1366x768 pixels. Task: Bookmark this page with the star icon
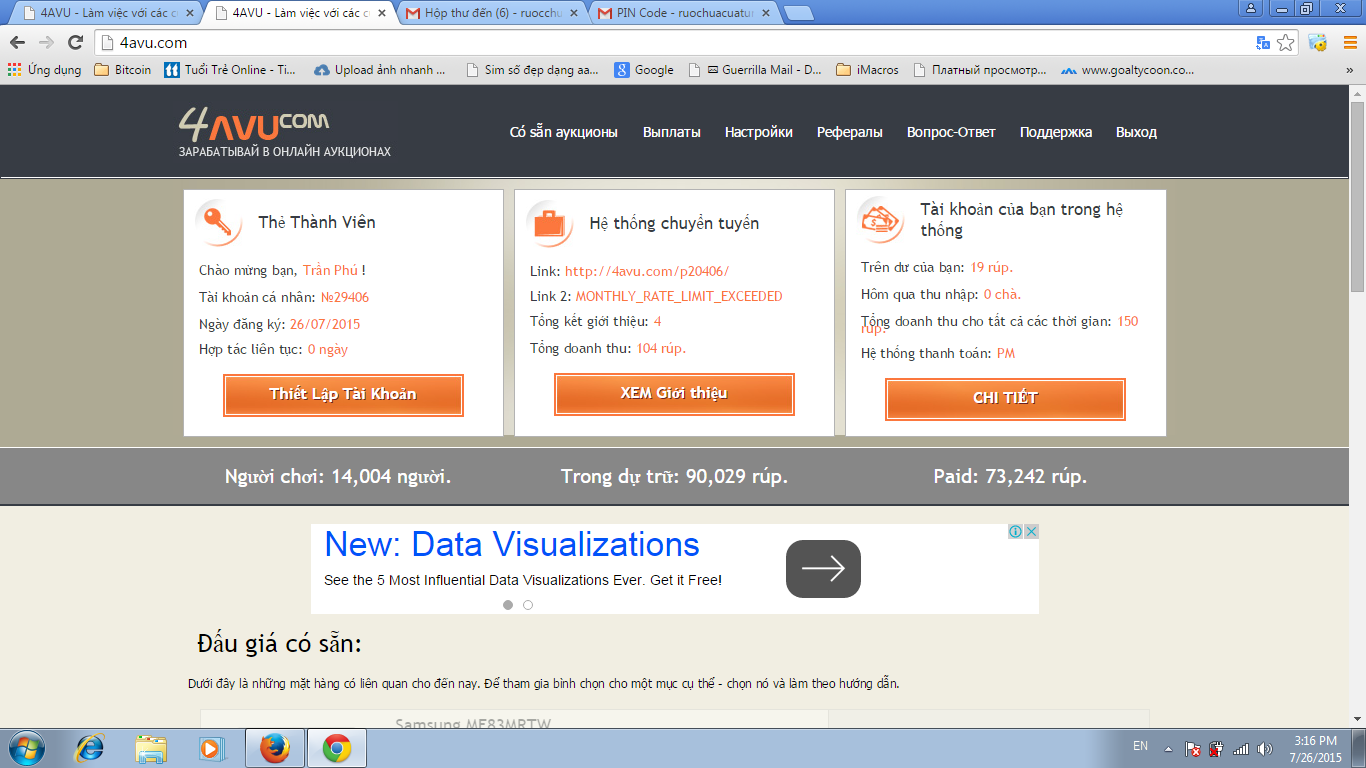point(1286,43)
